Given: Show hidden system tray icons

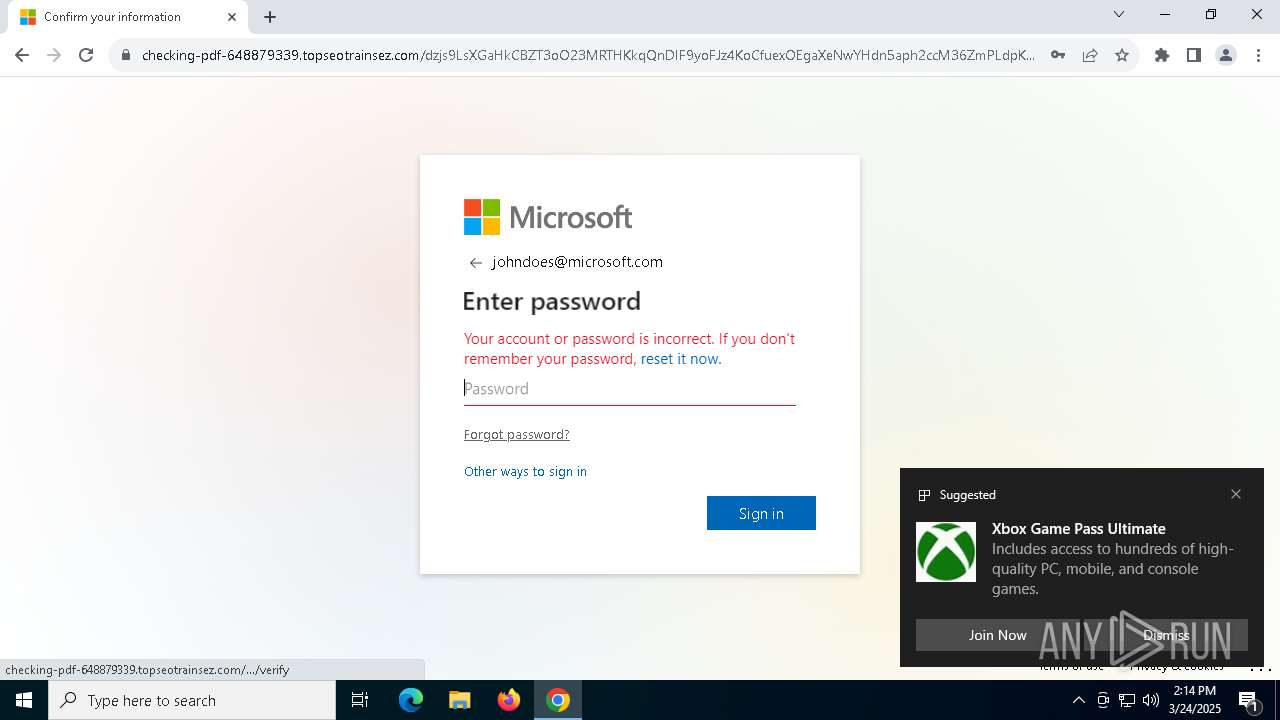Looking at the screenshot, I should click(1078, 700).
